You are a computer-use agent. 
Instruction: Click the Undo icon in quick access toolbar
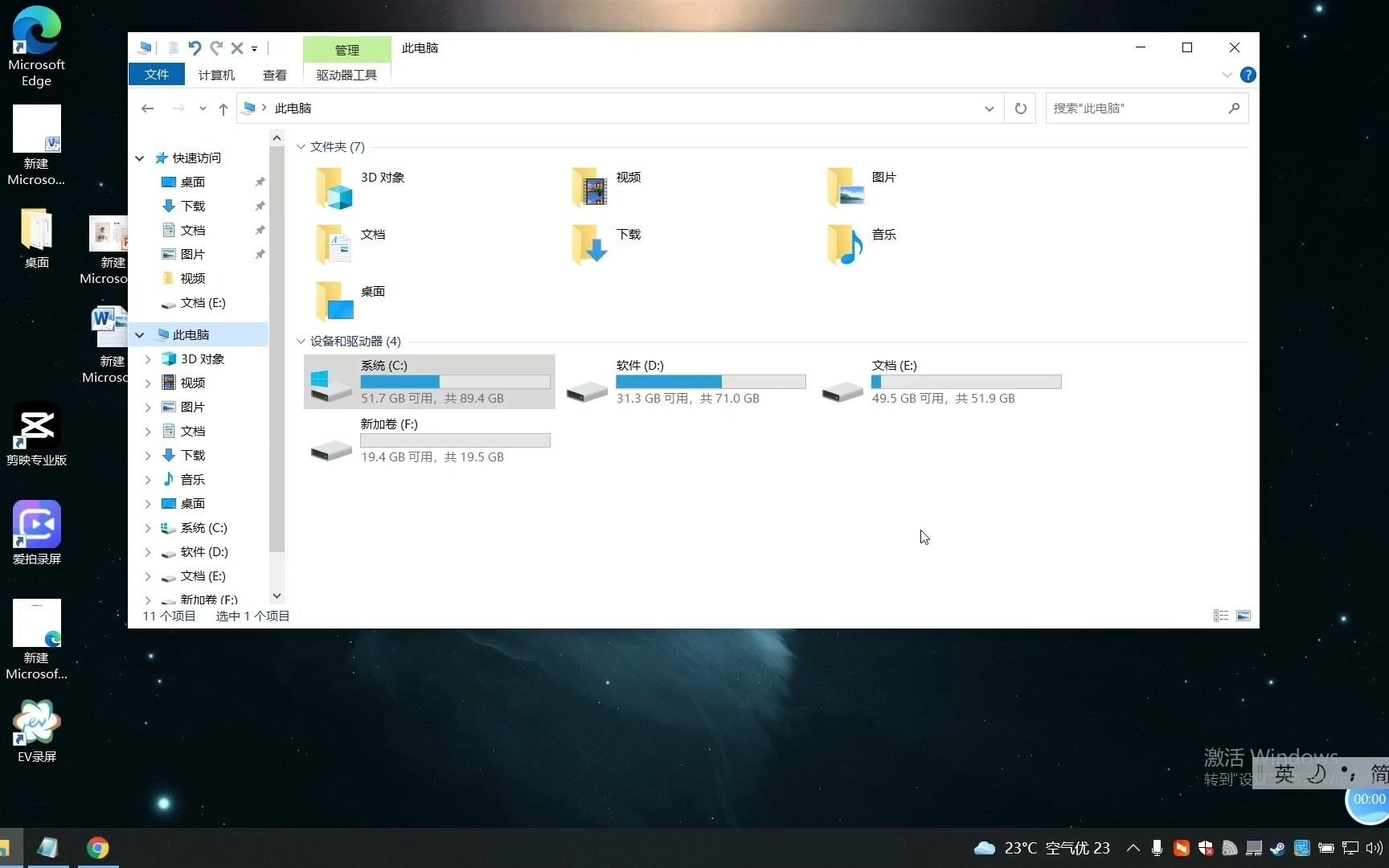pyautogui.click(x=195, y=48)
